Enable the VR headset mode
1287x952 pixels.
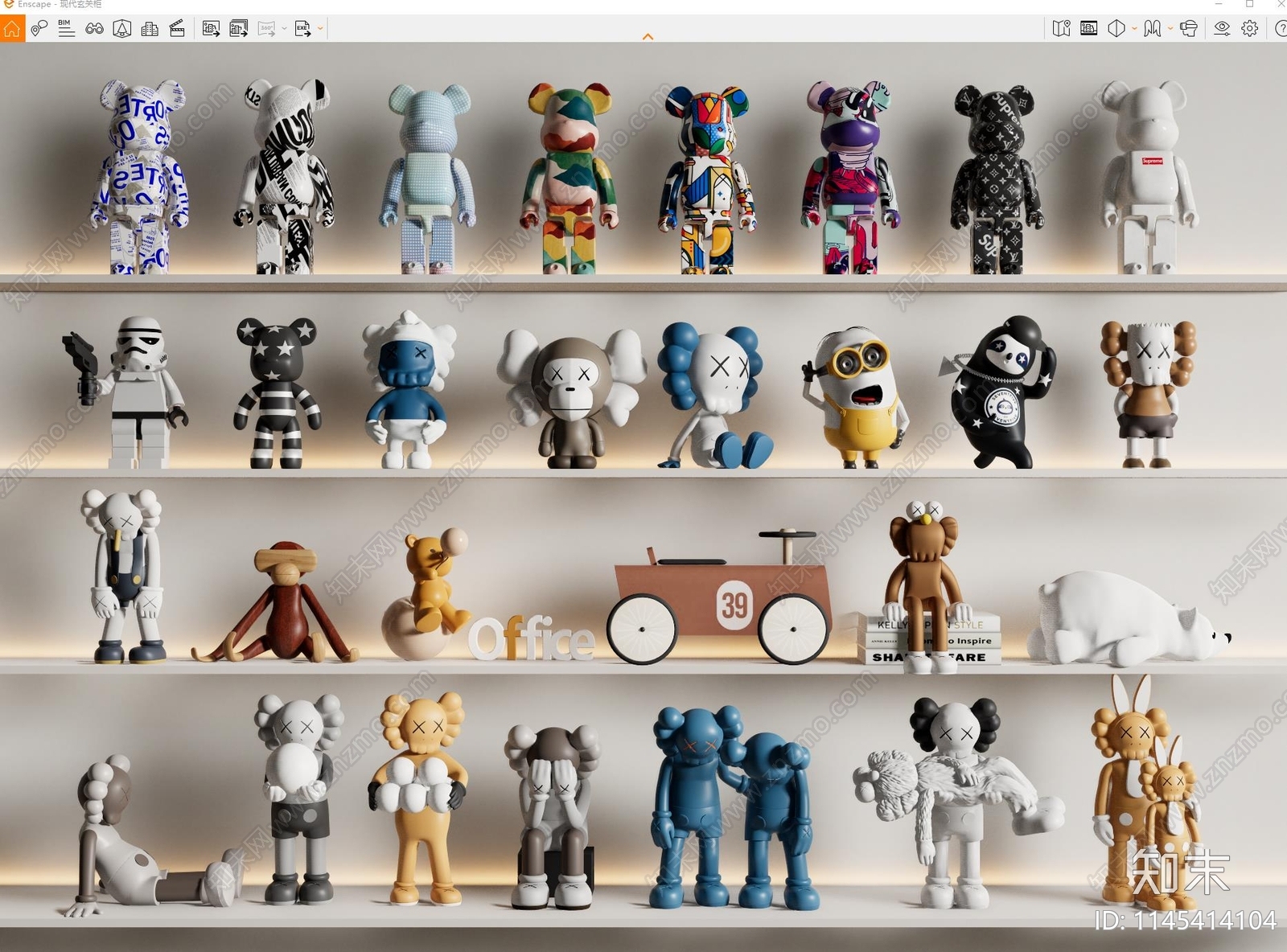[1188, 29]
